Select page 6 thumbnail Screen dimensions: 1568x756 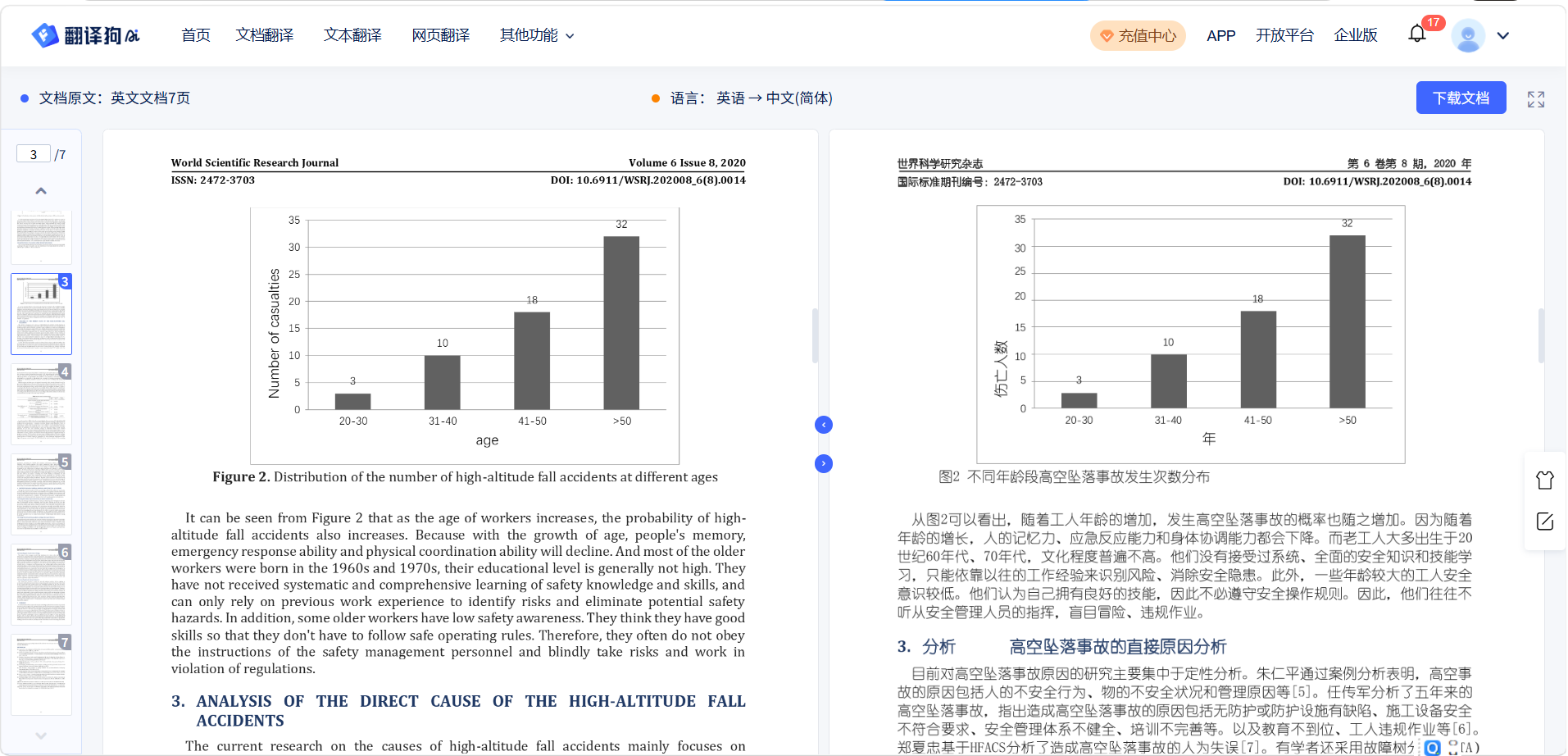(41, 585)
